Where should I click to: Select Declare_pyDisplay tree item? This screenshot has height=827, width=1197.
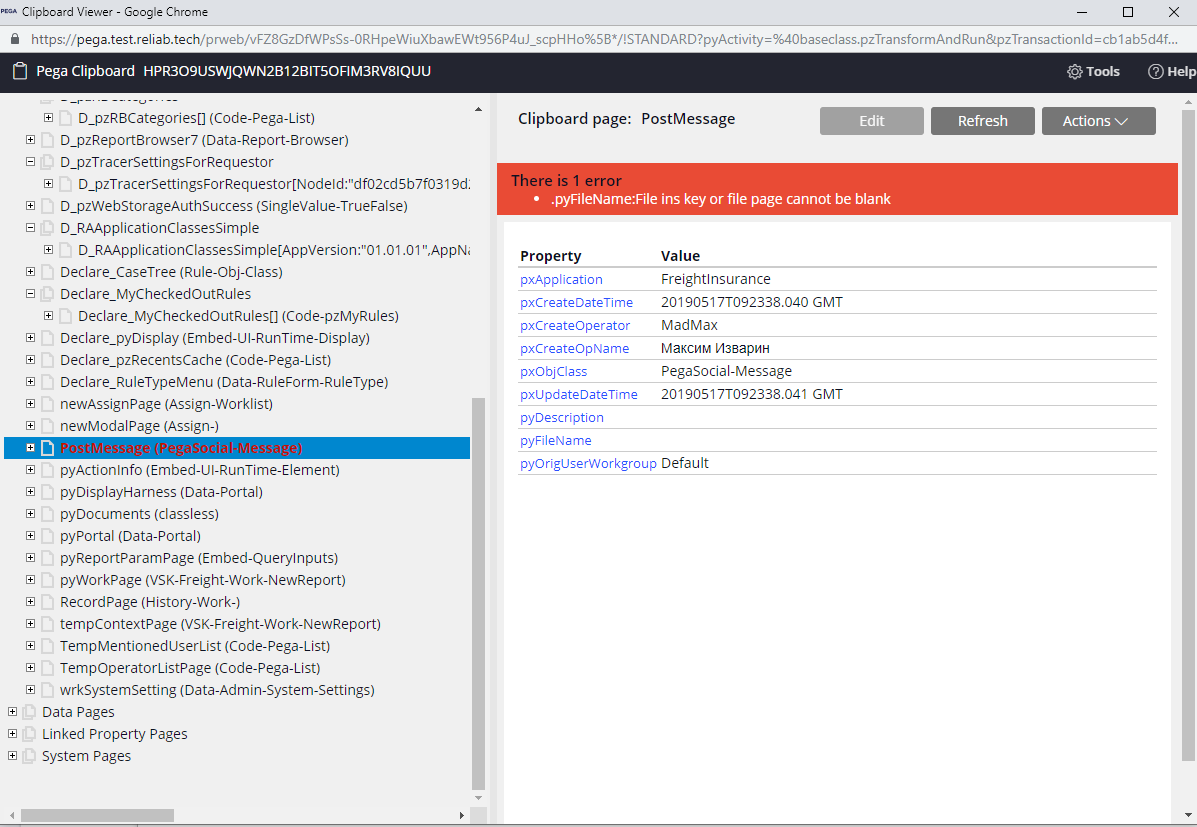point(215,338)
